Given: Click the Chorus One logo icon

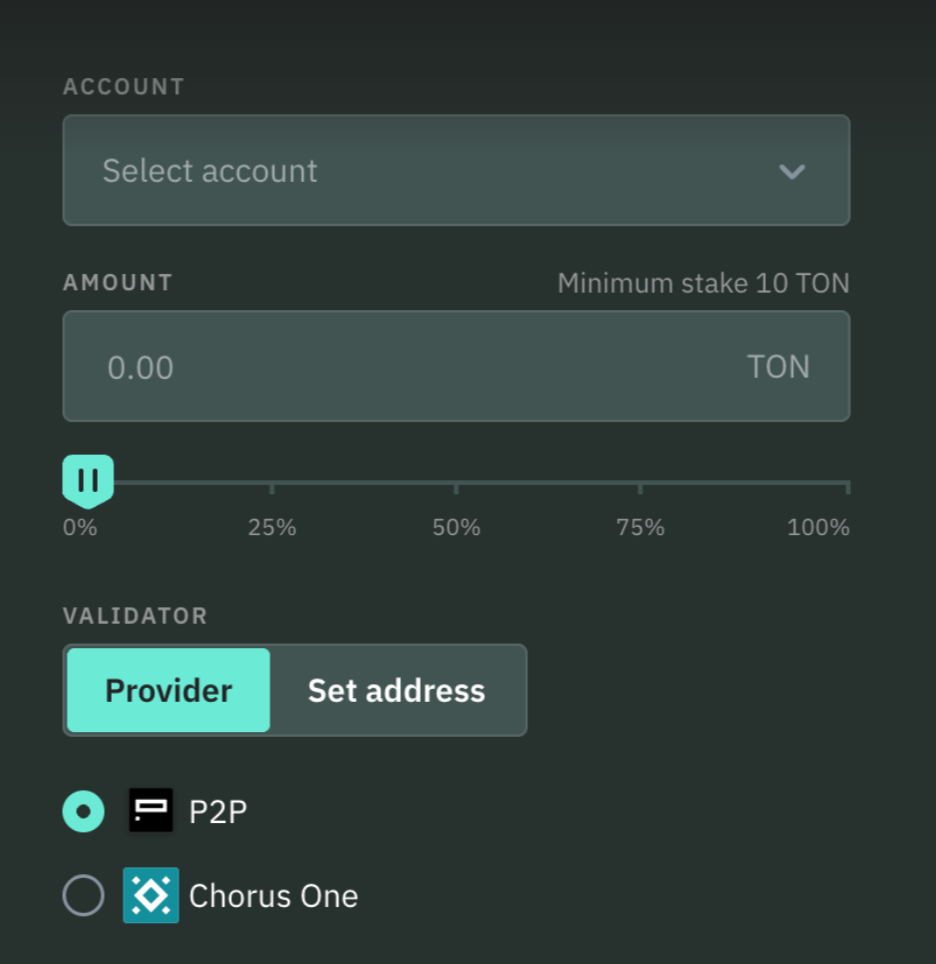Looking at the screenshot, I should (151, 895).
